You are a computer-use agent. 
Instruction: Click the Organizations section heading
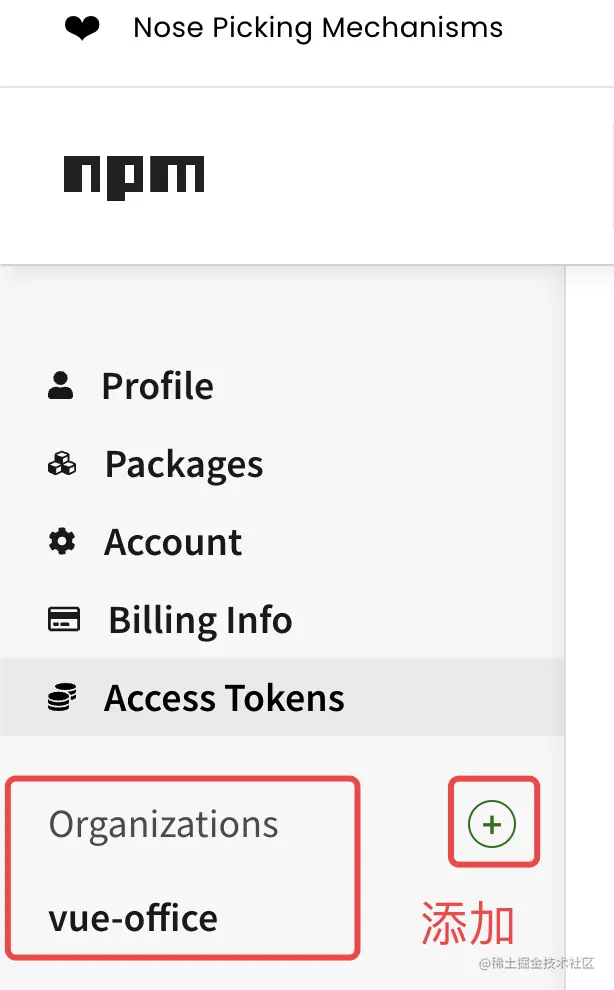[x=164, y=824]
